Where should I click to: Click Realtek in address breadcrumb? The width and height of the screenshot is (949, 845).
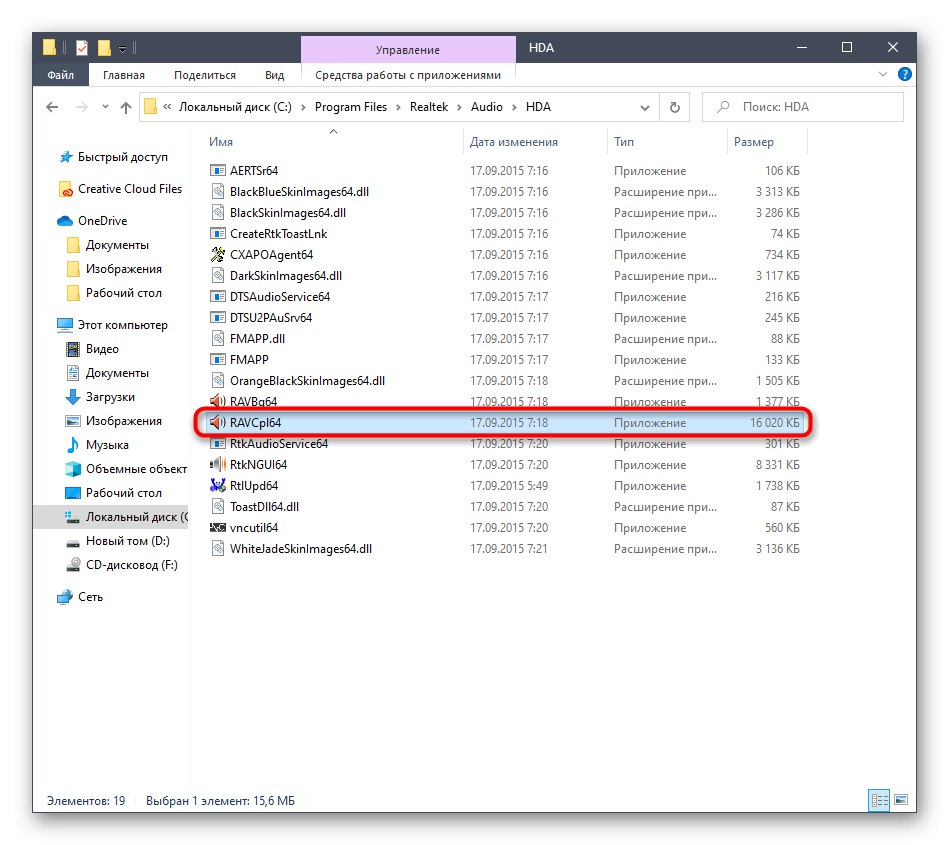(429, 107)
